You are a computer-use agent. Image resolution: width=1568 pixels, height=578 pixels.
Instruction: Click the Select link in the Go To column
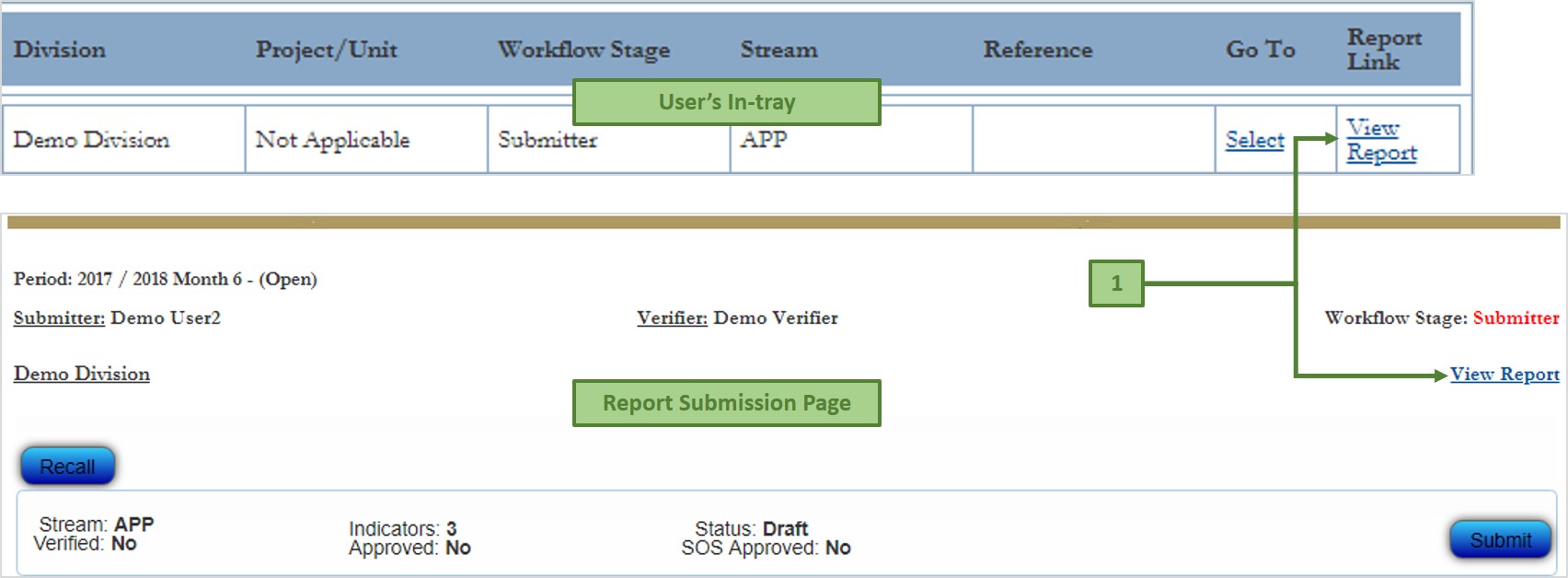coord(1254,140)
